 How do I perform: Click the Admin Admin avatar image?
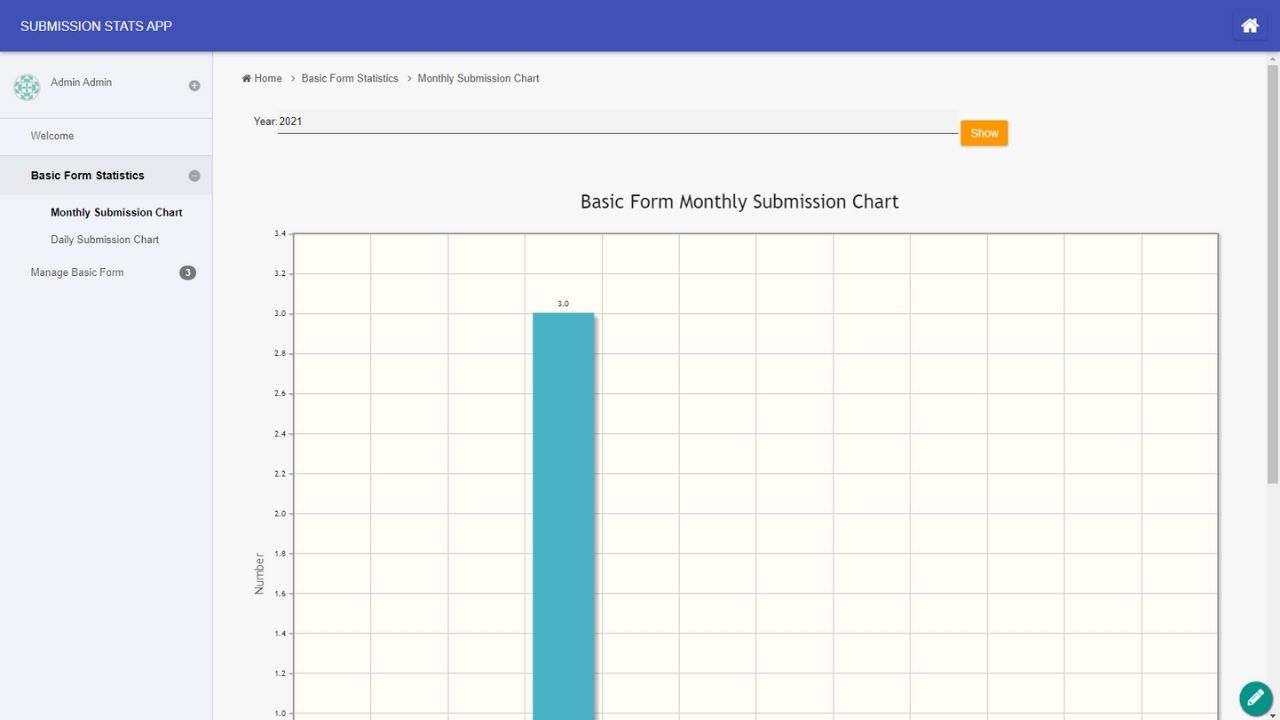tap(27, 87)
